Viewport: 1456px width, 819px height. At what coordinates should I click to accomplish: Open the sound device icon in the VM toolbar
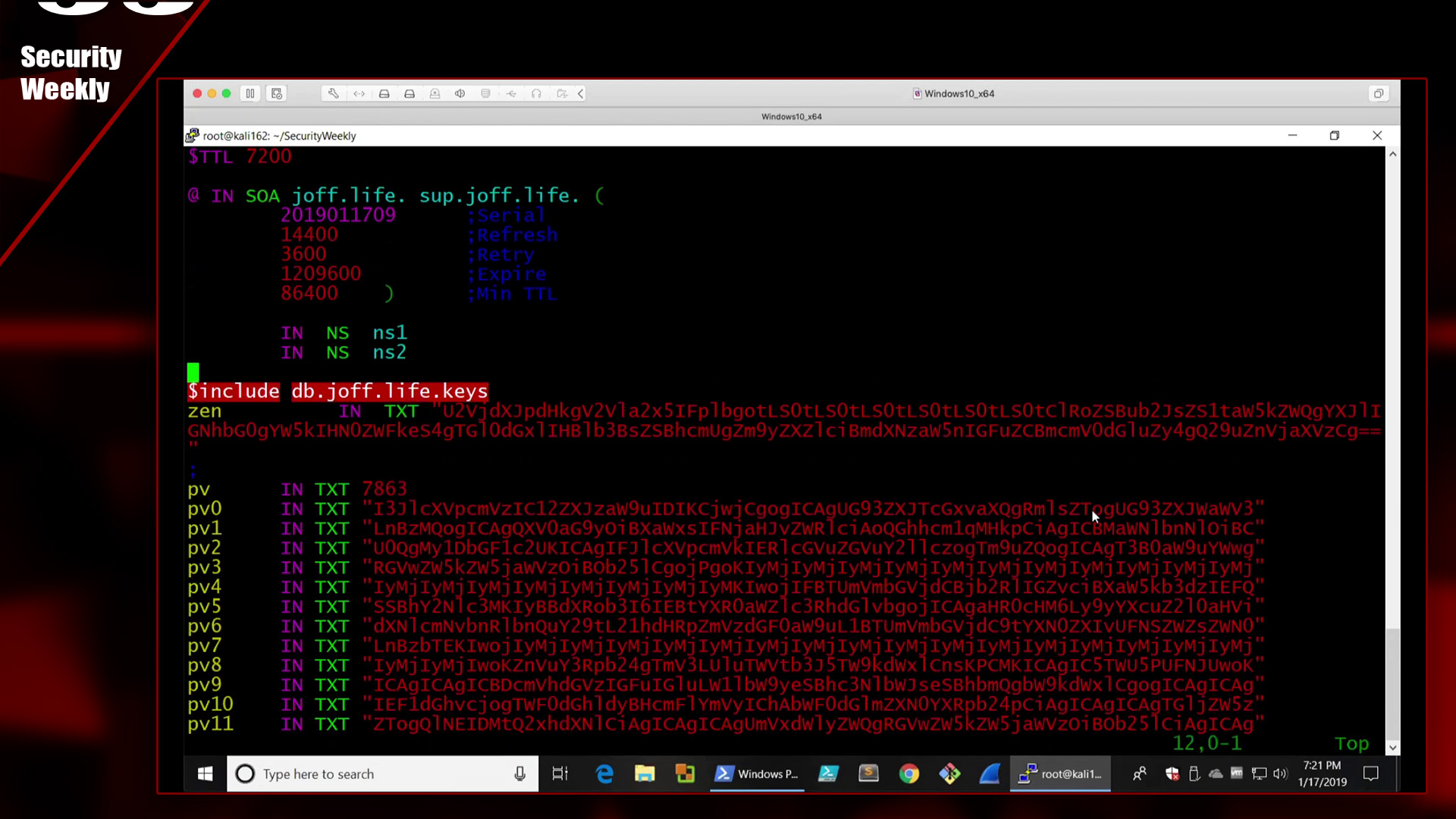tap(460, 93)
